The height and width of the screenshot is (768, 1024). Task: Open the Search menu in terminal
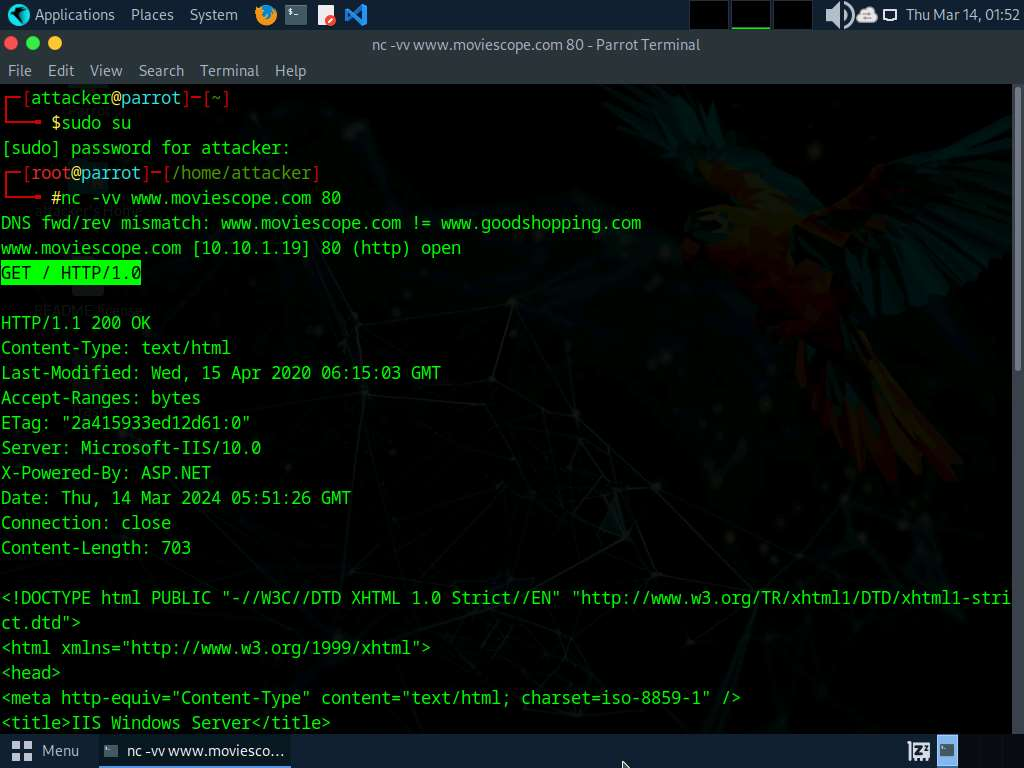pyautogui.click(x=161, y=71)
